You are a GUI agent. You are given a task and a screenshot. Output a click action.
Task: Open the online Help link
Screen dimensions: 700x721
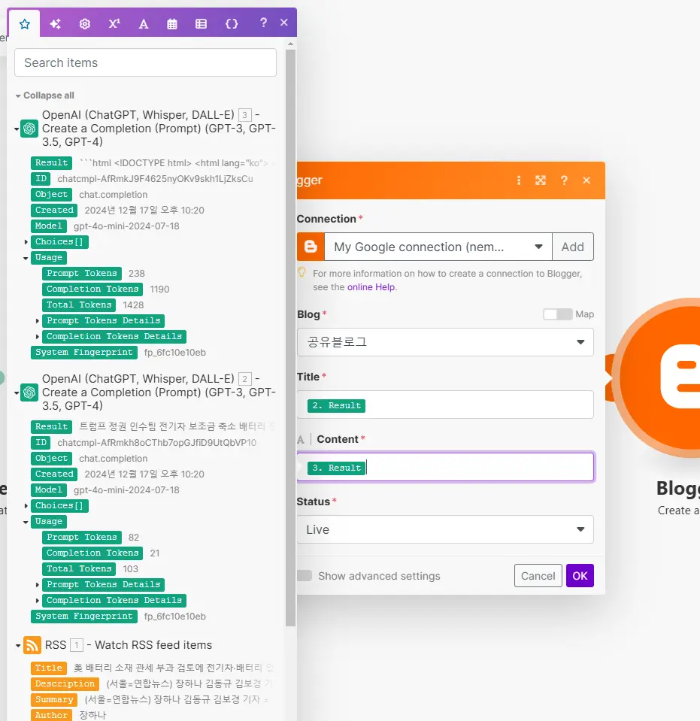[371, 287]
